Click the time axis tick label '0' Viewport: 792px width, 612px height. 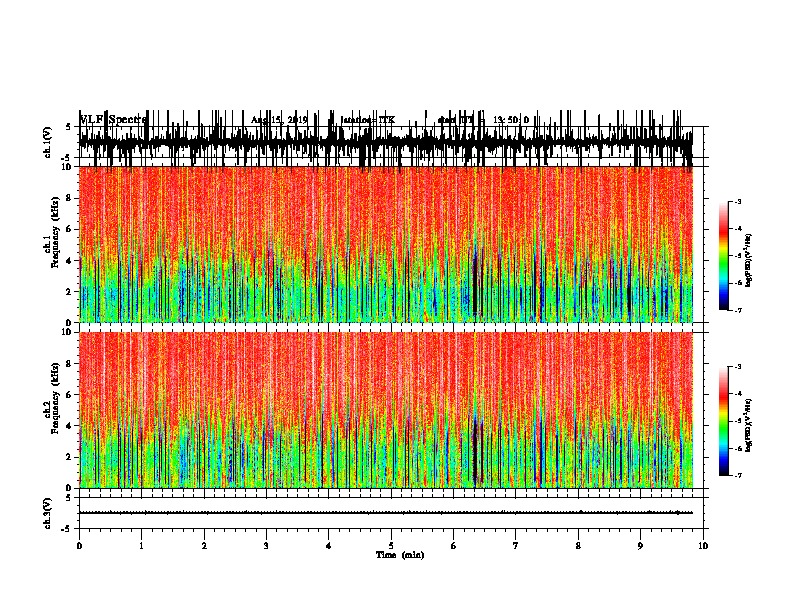click(79, 546)
